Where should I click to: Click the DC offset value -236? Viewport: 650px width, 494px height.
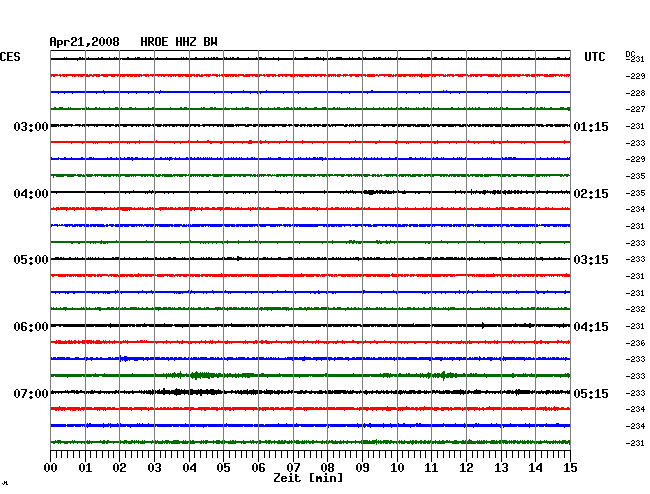pyautogui.click(x=635, y=343)
